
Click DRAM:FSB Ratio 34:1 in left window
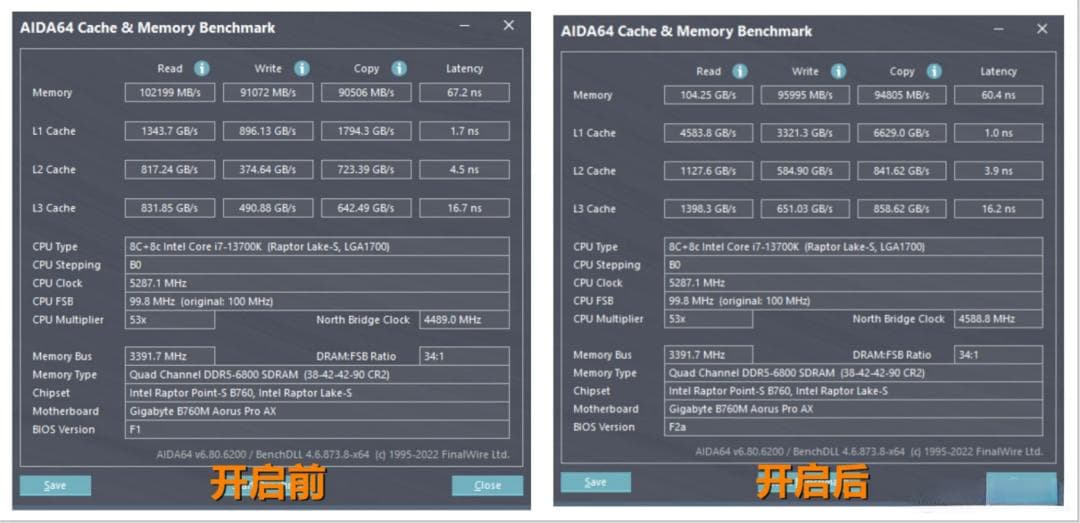(464, 356)
